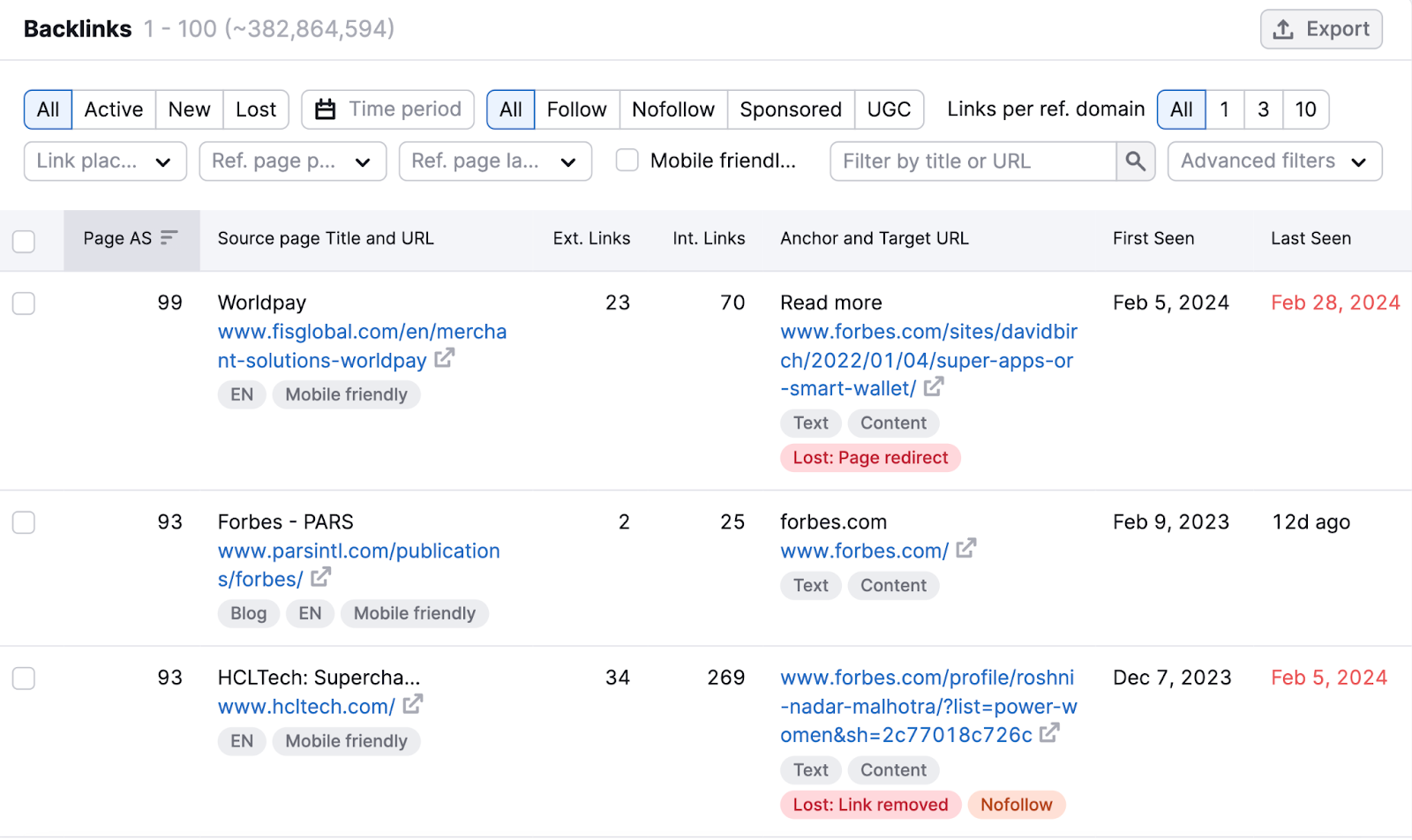Click the Ext. Links column header
1412x840 pixels.
click(x=591, y=238)
